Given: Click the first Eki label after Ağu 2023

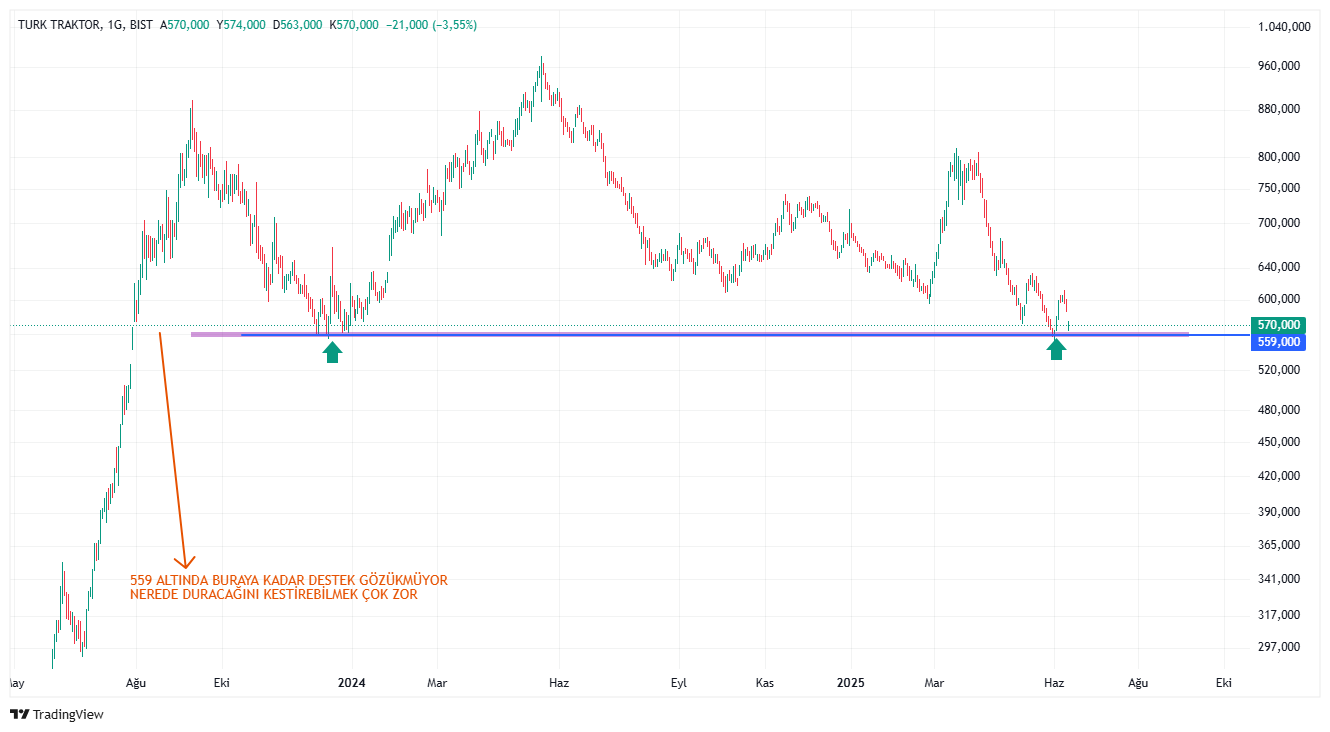Looking at the screenshot, I should [x=222, y=683].
